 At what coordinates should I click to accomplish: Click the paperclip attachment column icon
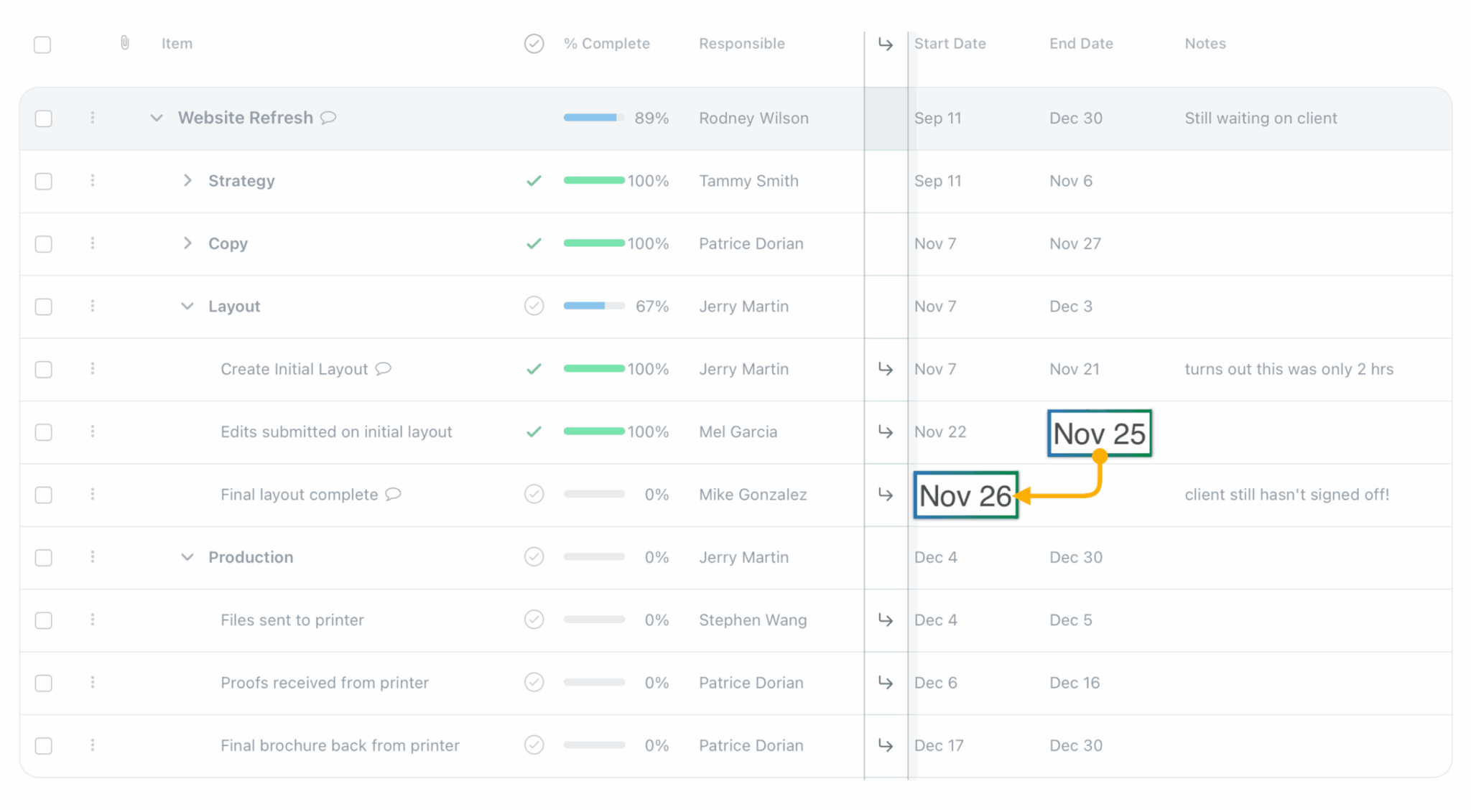click(x=124, y=43)
